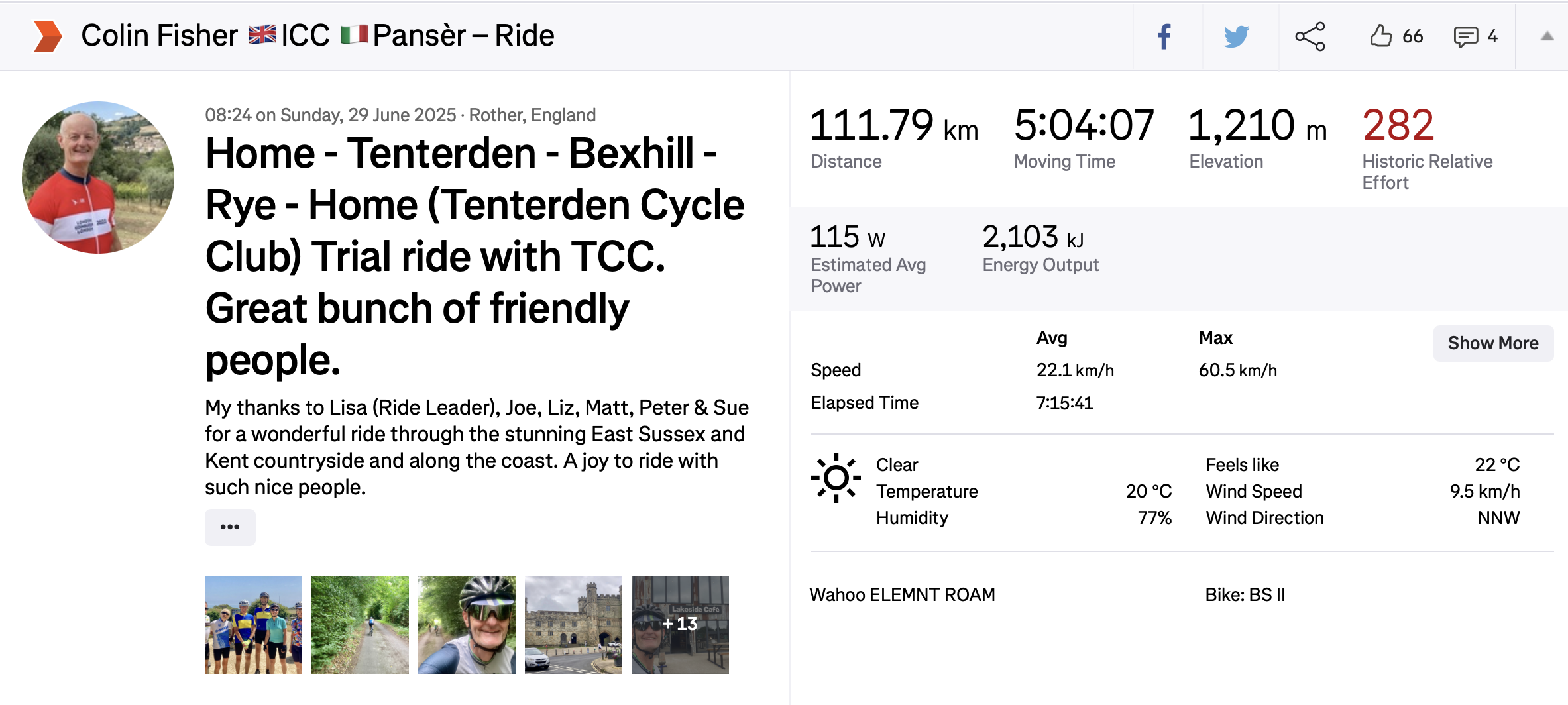View the castle gatehouse photo
Screen dimensions: 1568x705
[573, 625]
